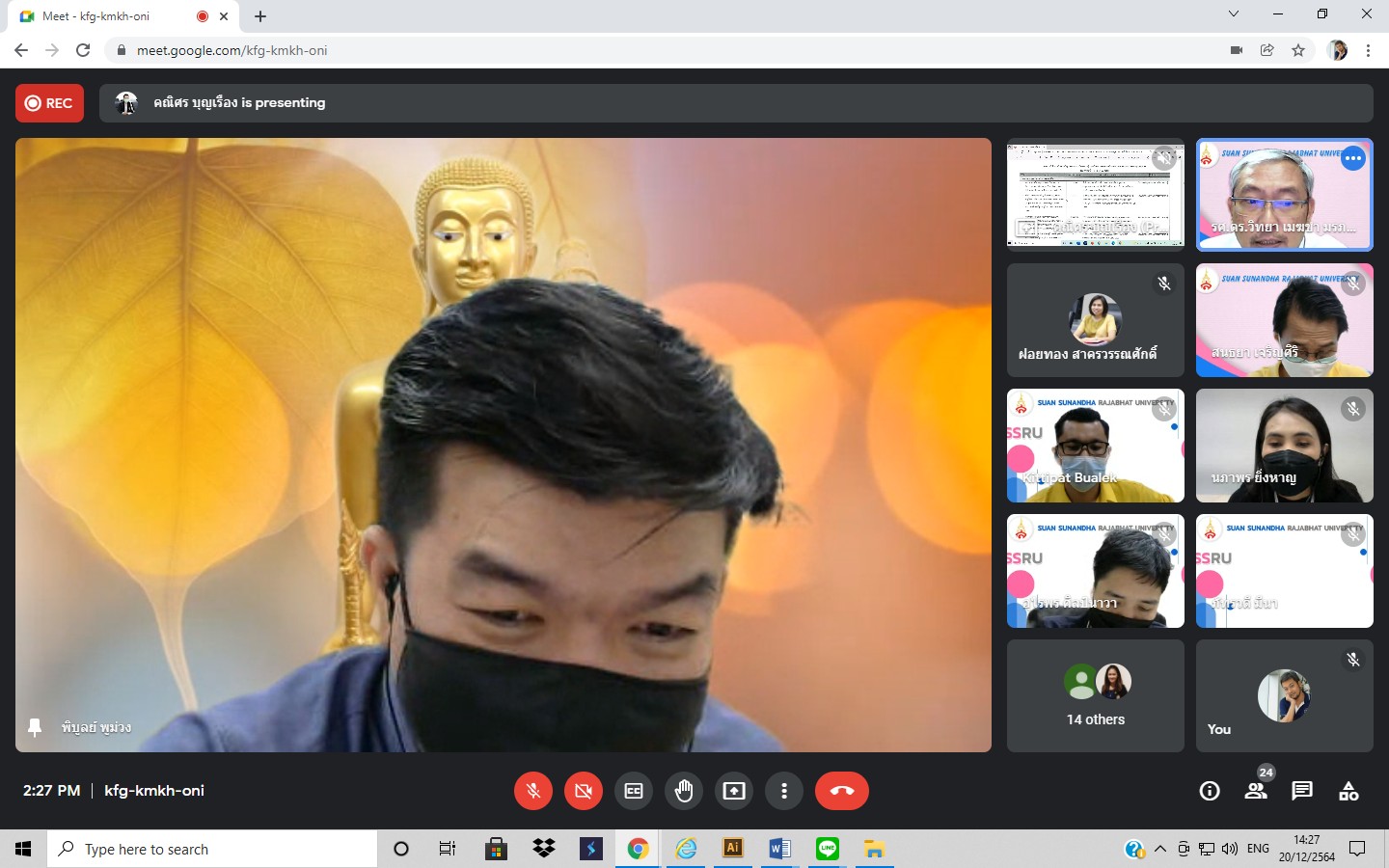Open the activities shapes icon
The height and width of the screenshot is (868, 1389).
1348,791
